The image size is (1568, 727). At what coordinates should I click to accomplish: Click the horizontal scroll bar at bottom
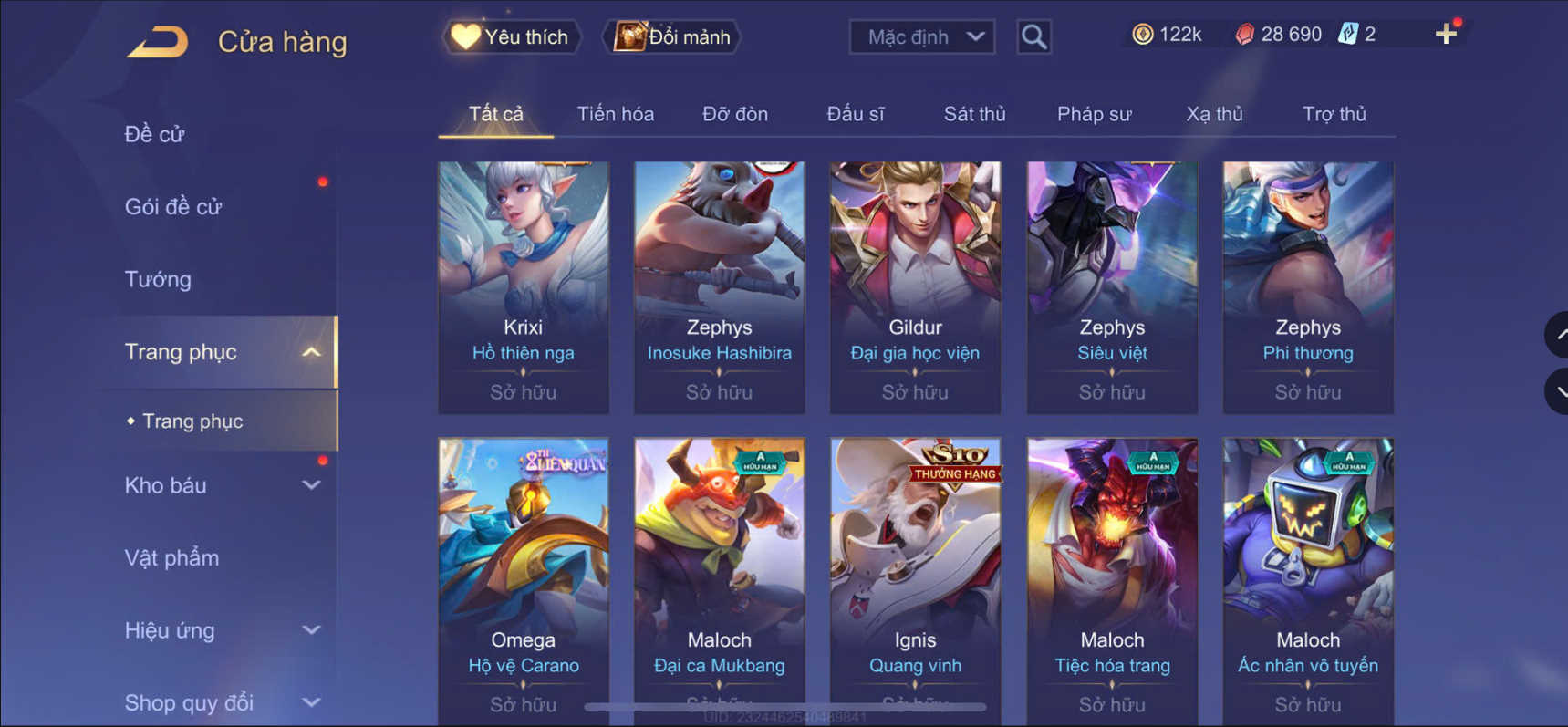point(784,707)
